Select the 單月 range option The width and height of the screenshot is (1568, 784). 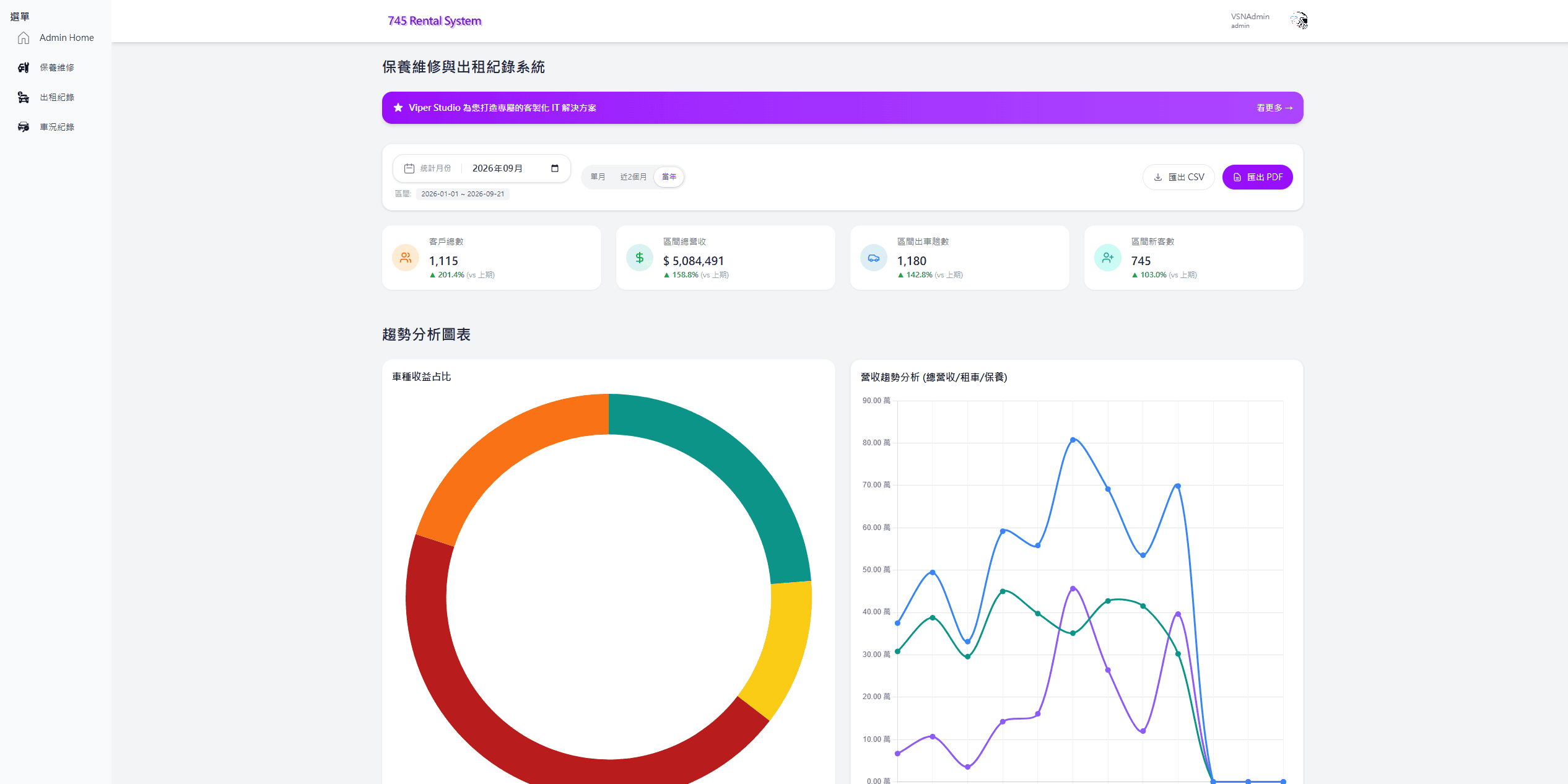(598, 177)
